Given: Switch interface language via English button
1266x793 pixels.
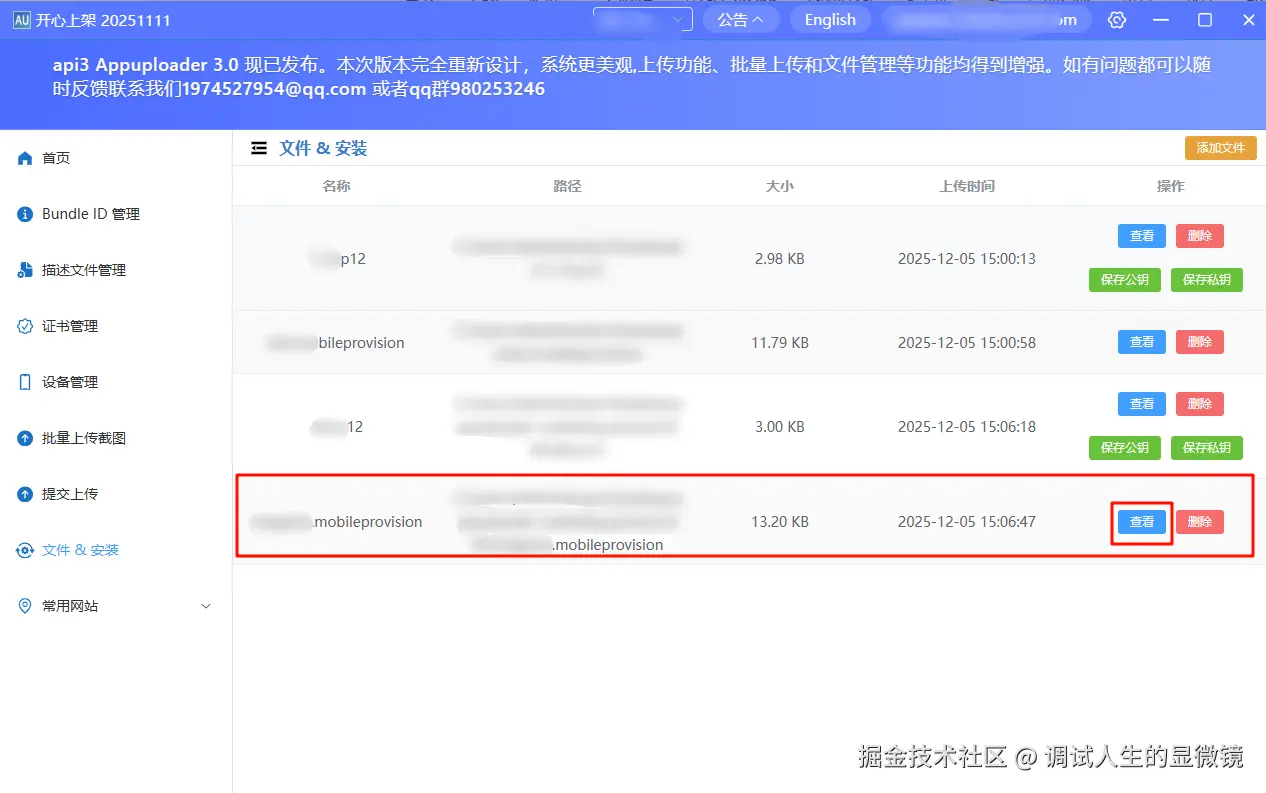Looking at the screenshot, I should [830, 19].
